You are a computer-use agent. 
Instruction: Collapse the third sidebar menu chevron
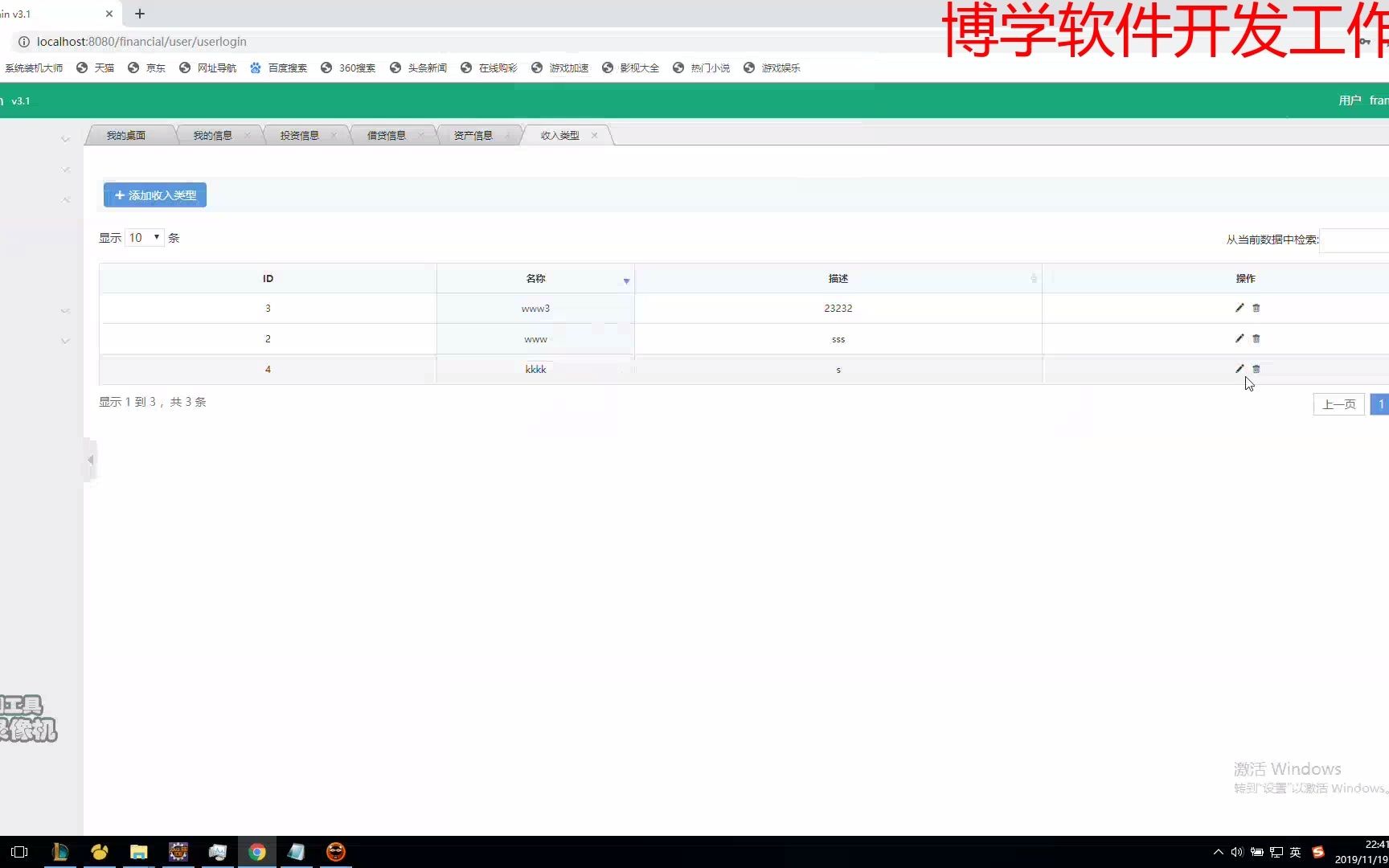click(66, 199)
